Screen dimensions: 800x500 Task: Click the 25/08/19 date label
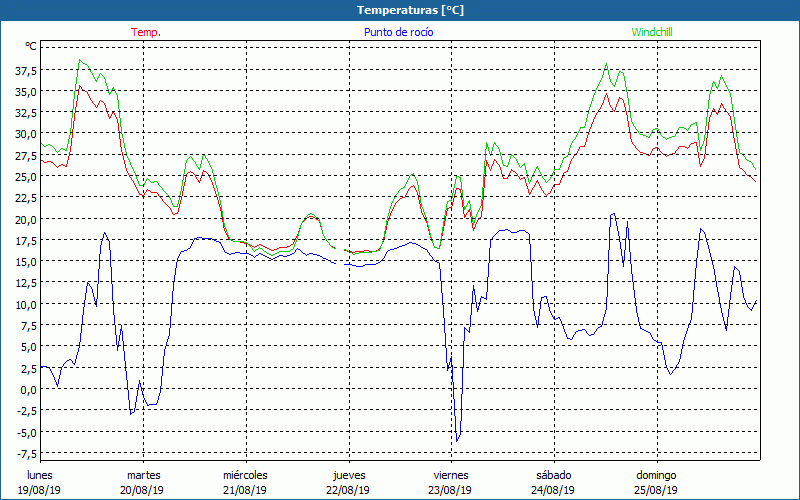tap(656, 490)
